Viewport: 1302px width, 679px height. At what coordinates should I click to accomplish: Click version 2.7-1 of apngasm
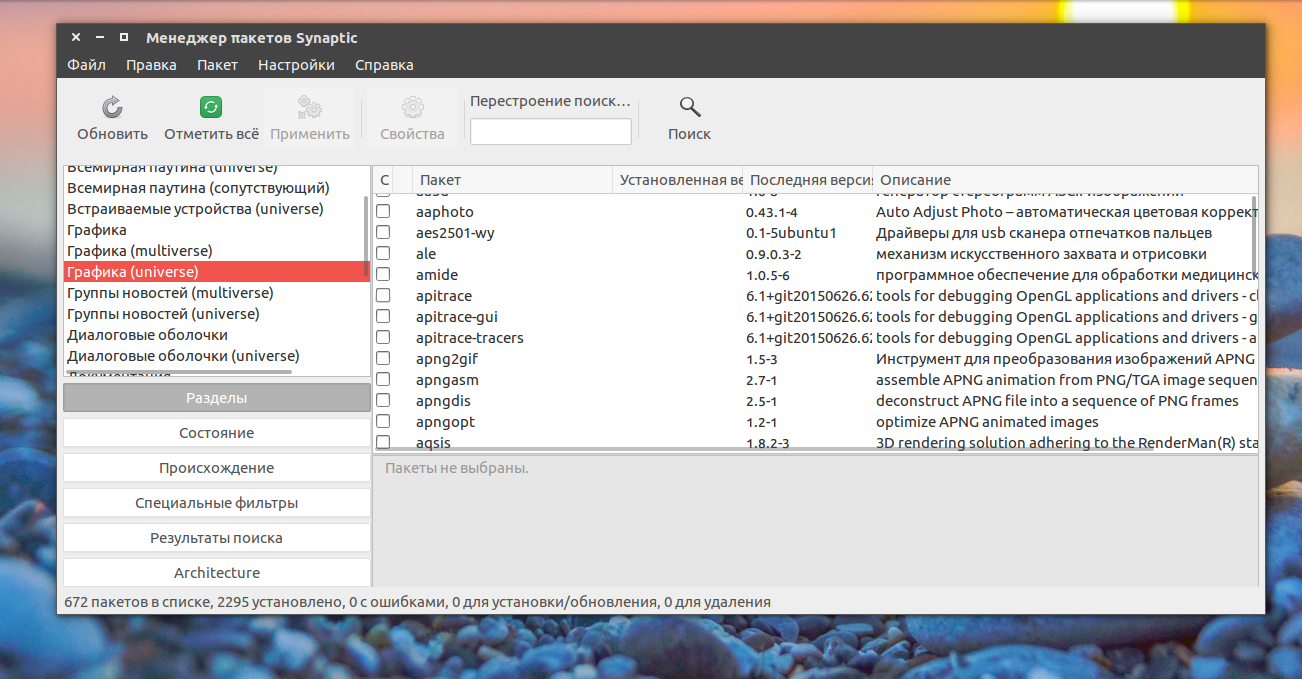pos(761,380)
